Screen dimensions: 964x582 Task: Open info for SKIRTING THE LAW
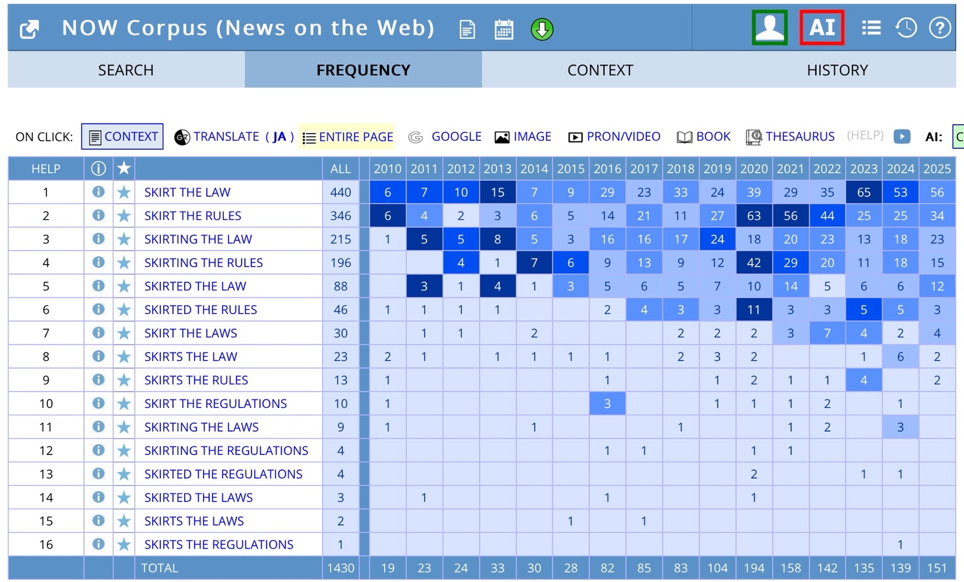(98, 238)
